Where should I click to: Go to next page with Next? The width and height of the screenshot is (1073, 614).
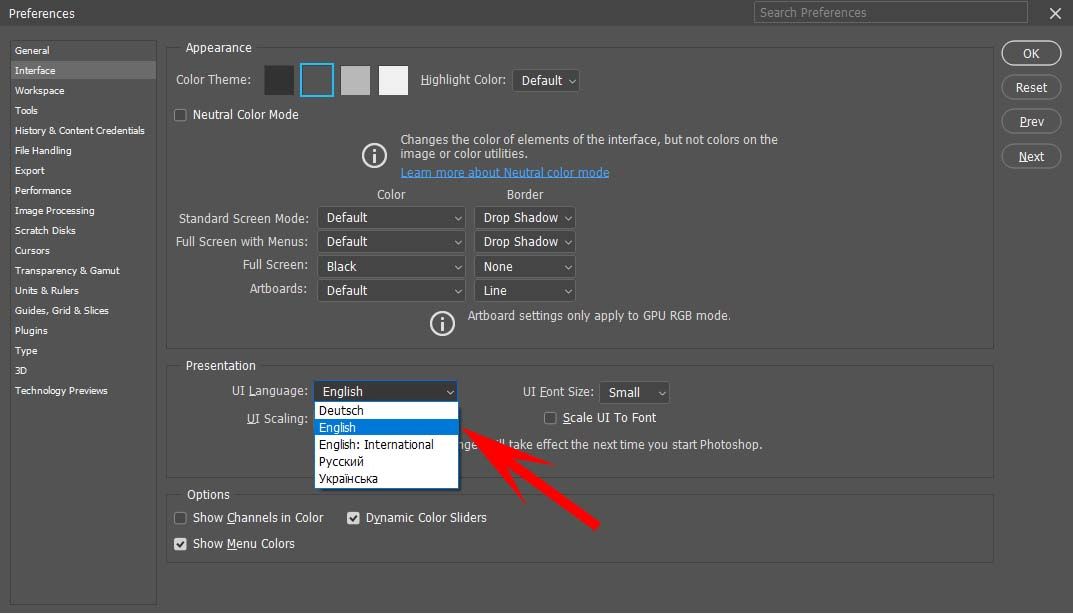(1031, 157)
